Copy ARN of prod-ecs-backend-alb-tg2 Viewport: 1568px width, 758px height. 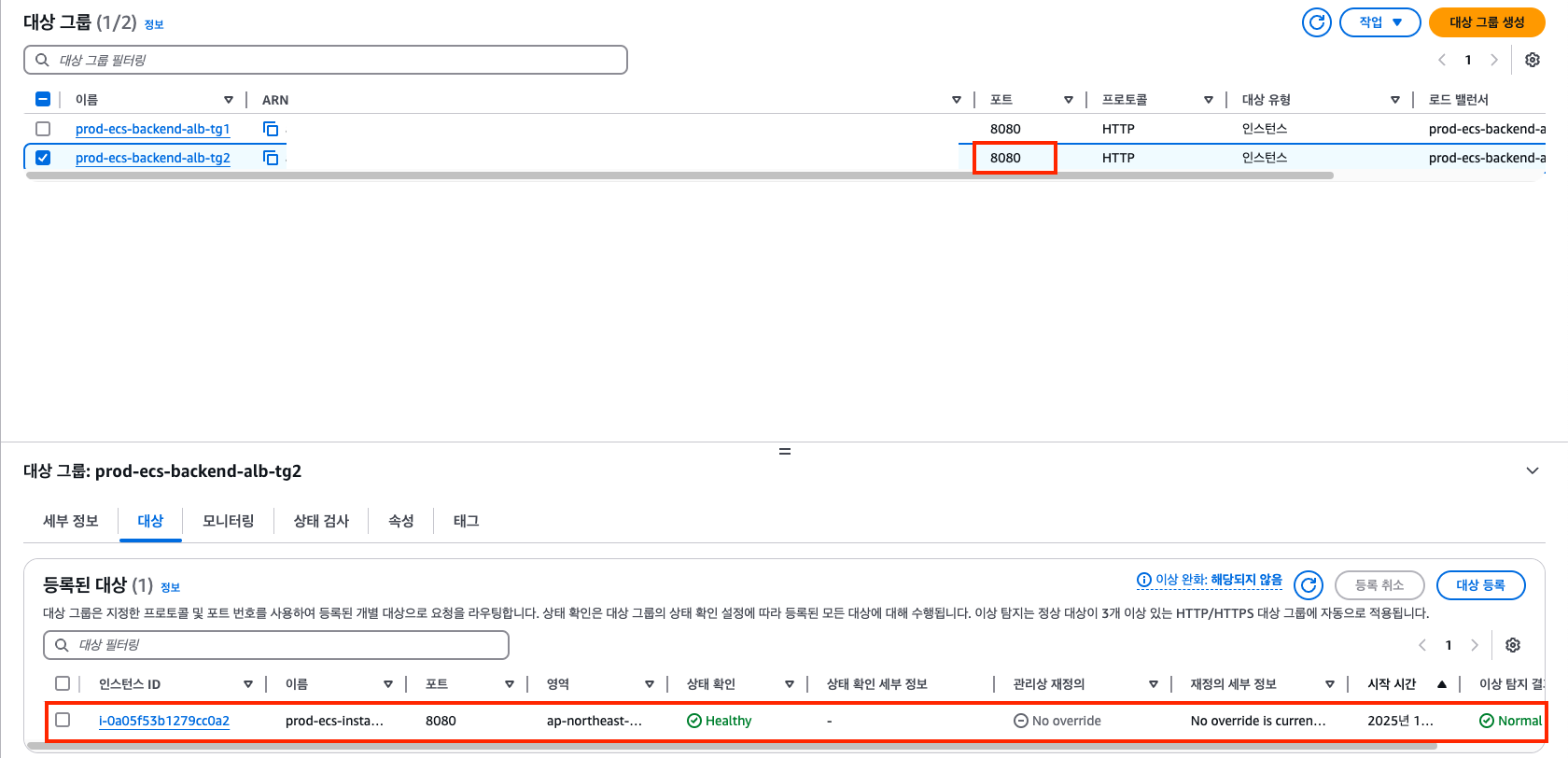point(271,158)
